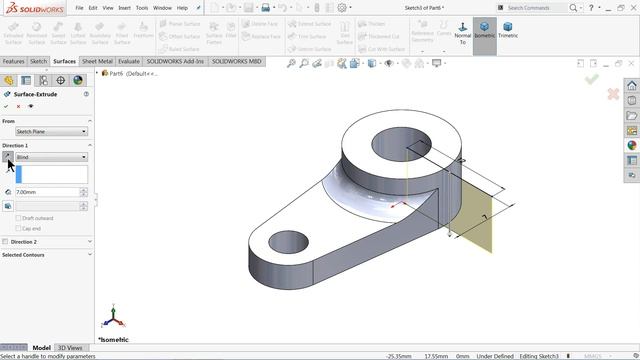The width and height of the screenshot is (640, 360).
Task: Open View Settings monitor icon
Action: 437,63
